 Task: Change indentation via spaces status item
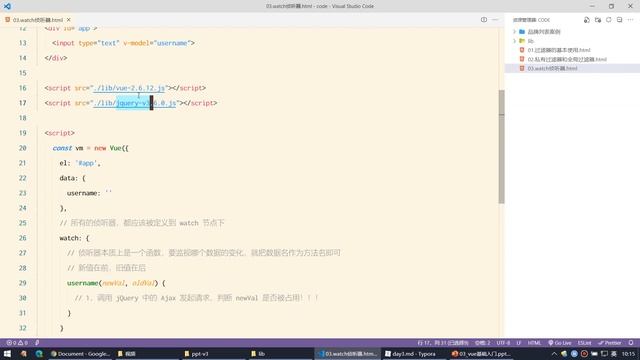(x=482, y=343)
